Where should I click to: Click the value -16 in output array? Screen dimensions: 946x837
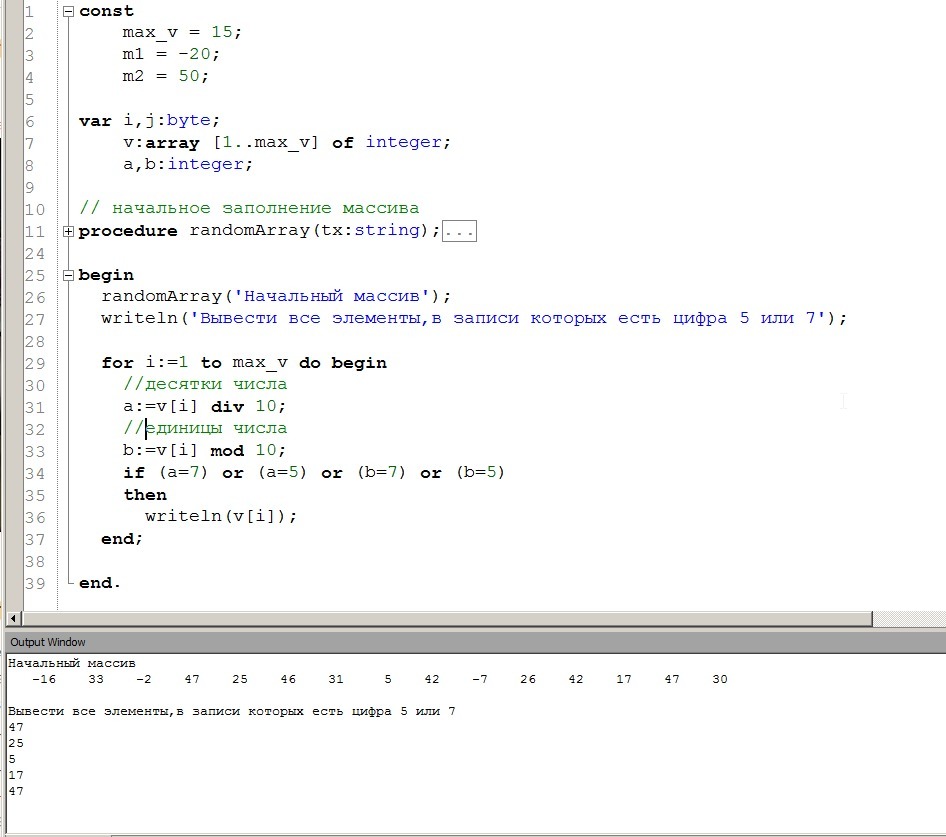43,679
